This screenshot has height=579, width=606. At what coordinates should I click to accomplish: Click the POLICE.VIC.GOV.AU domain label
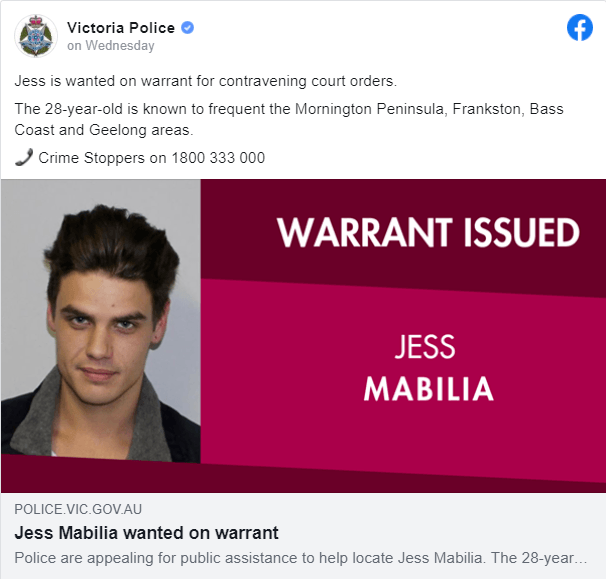78,509
